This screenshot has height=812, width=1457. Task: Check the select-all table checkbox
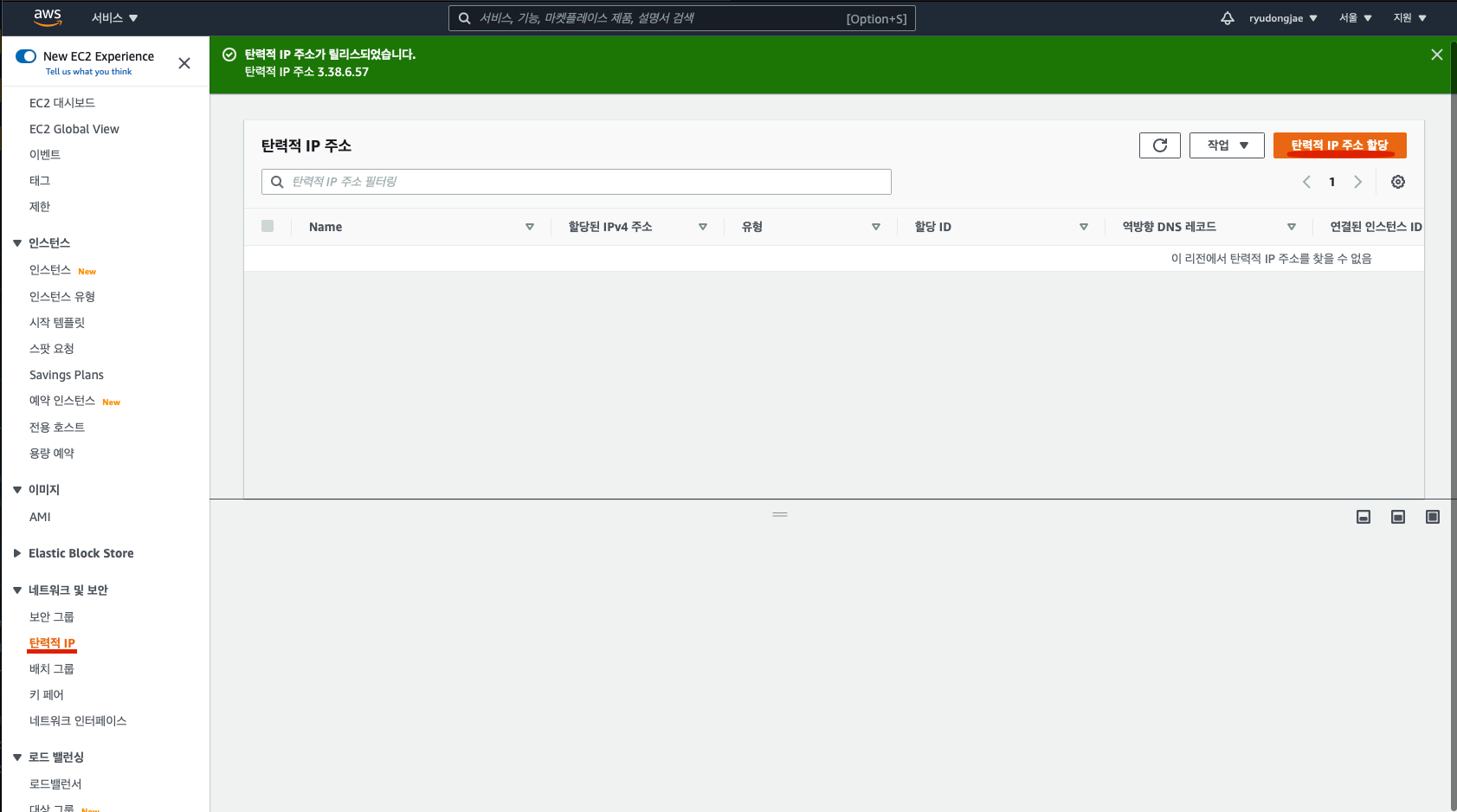[268, 226]
